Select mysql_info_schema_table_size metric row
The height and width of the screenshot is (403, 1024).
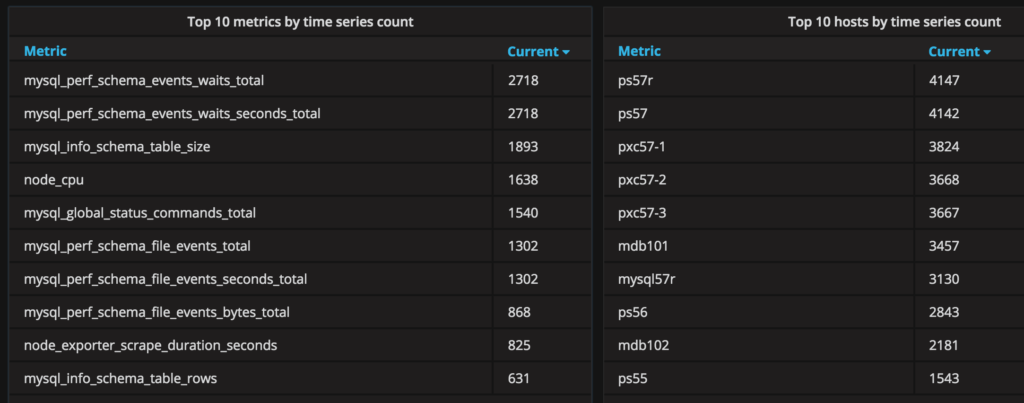117,147
